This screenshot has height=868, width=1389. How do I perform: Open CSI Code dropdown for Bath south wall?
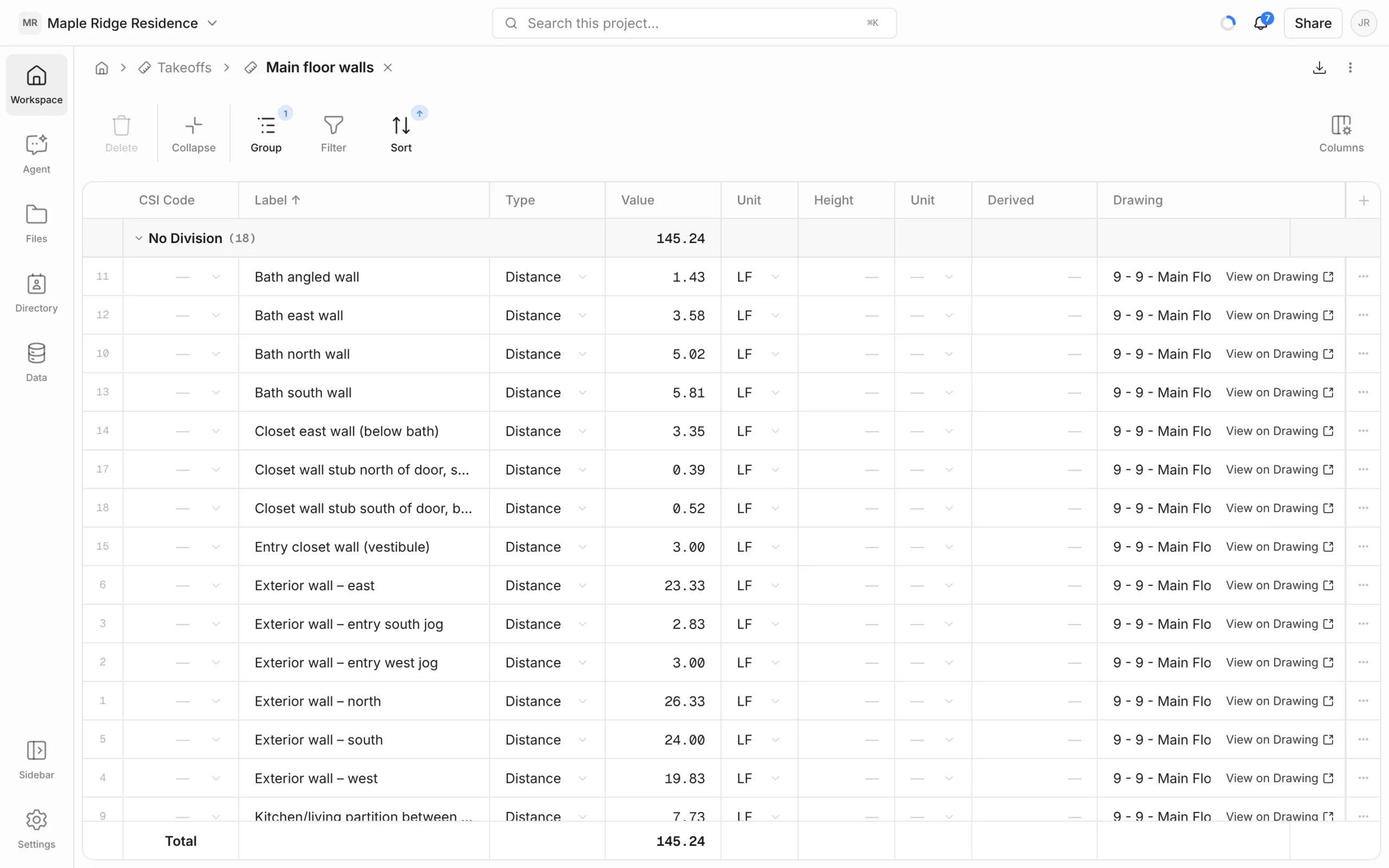[x=216, y=393]
